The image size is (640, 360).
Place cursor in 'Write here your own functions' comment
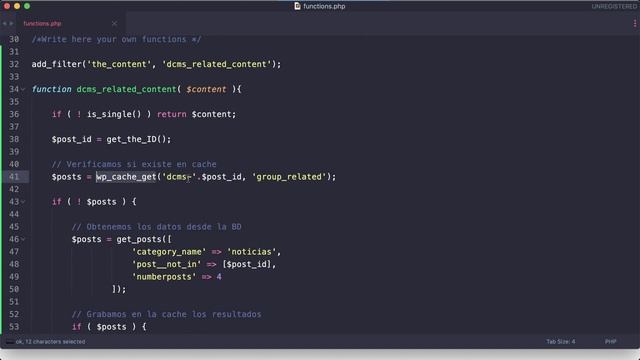point(117,39)
